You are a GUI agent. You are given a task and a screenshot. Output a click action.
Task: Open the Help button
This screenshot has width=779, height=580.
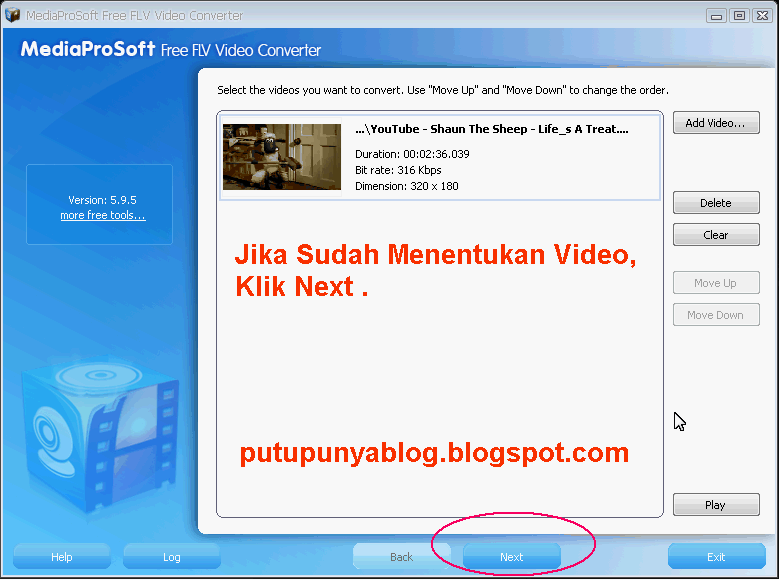tap(62, 557)
